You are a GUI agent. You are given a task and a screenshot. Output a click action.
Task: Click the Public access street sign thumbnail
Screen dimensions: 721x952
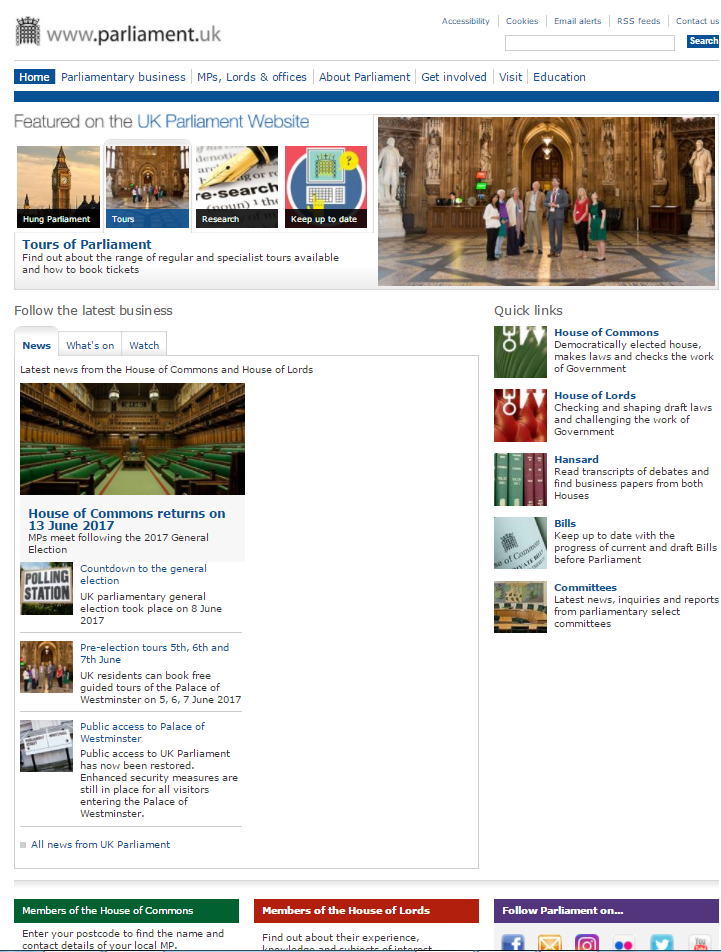pyautogui.click(x=46, y=746)
